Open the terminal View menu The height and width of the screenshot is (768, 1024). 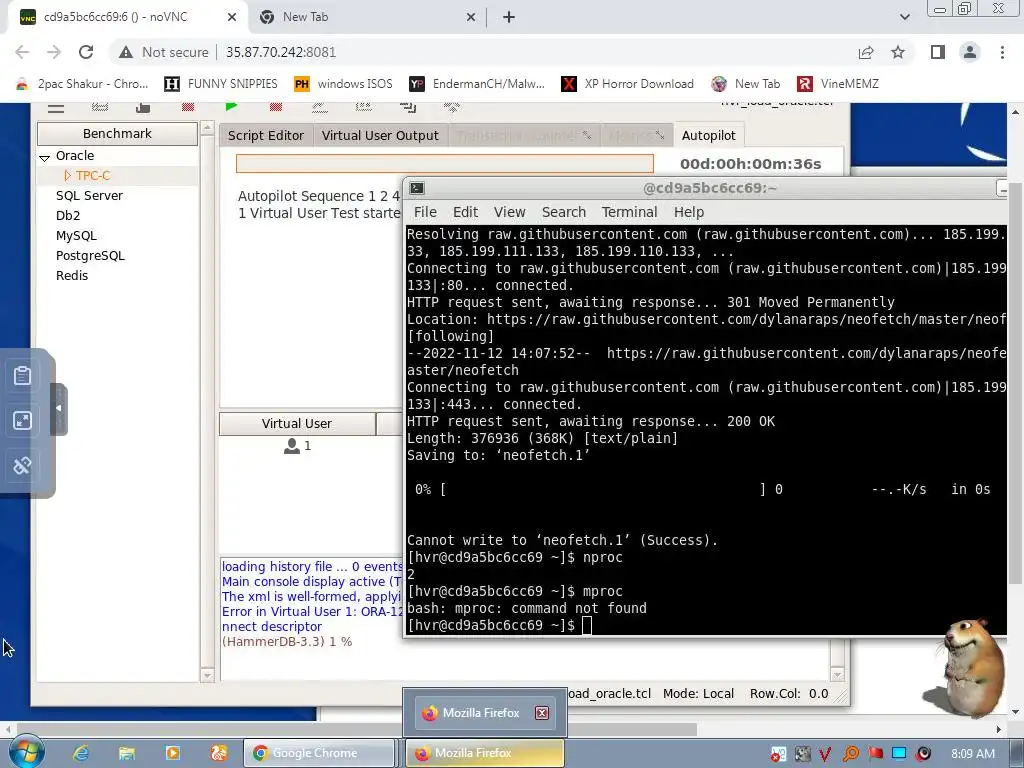pos(509,212)
